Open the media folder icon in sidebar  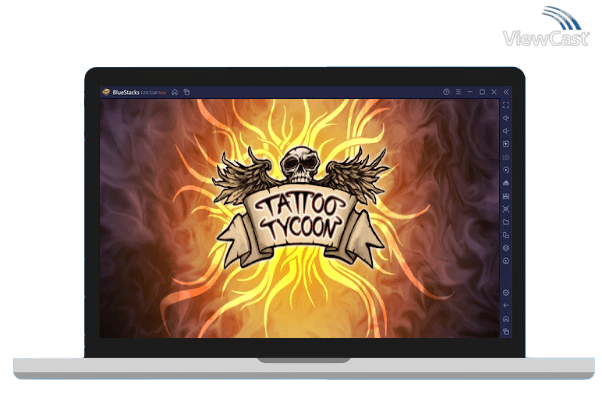pos(506,222)
